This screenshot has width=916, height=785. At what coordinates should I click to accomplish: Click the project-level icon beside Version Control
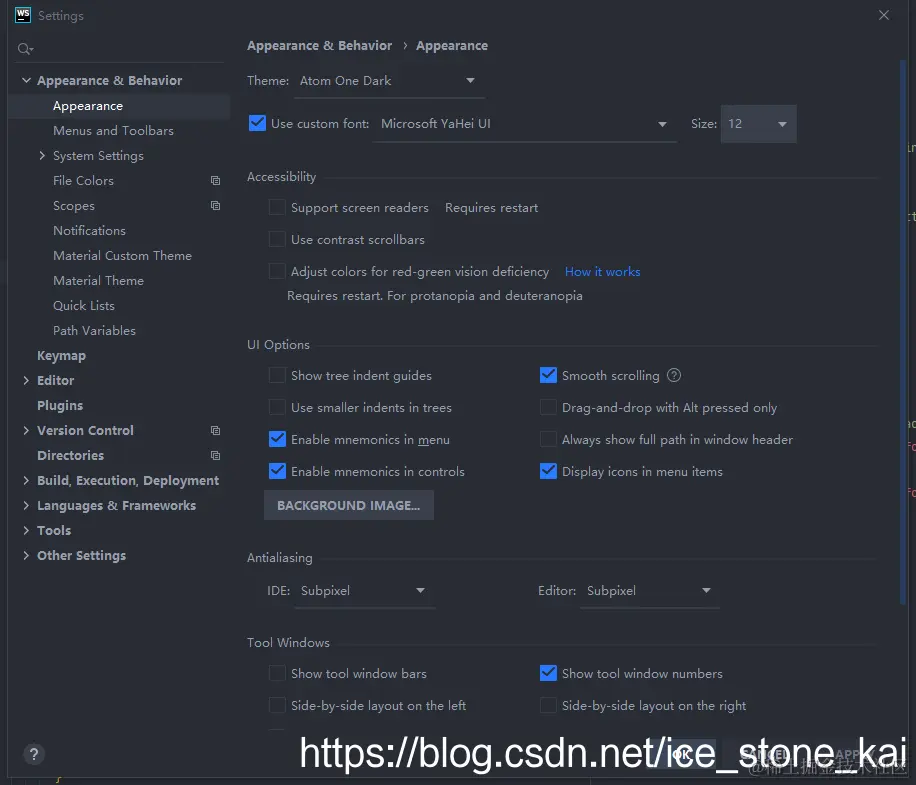(216, 430)
